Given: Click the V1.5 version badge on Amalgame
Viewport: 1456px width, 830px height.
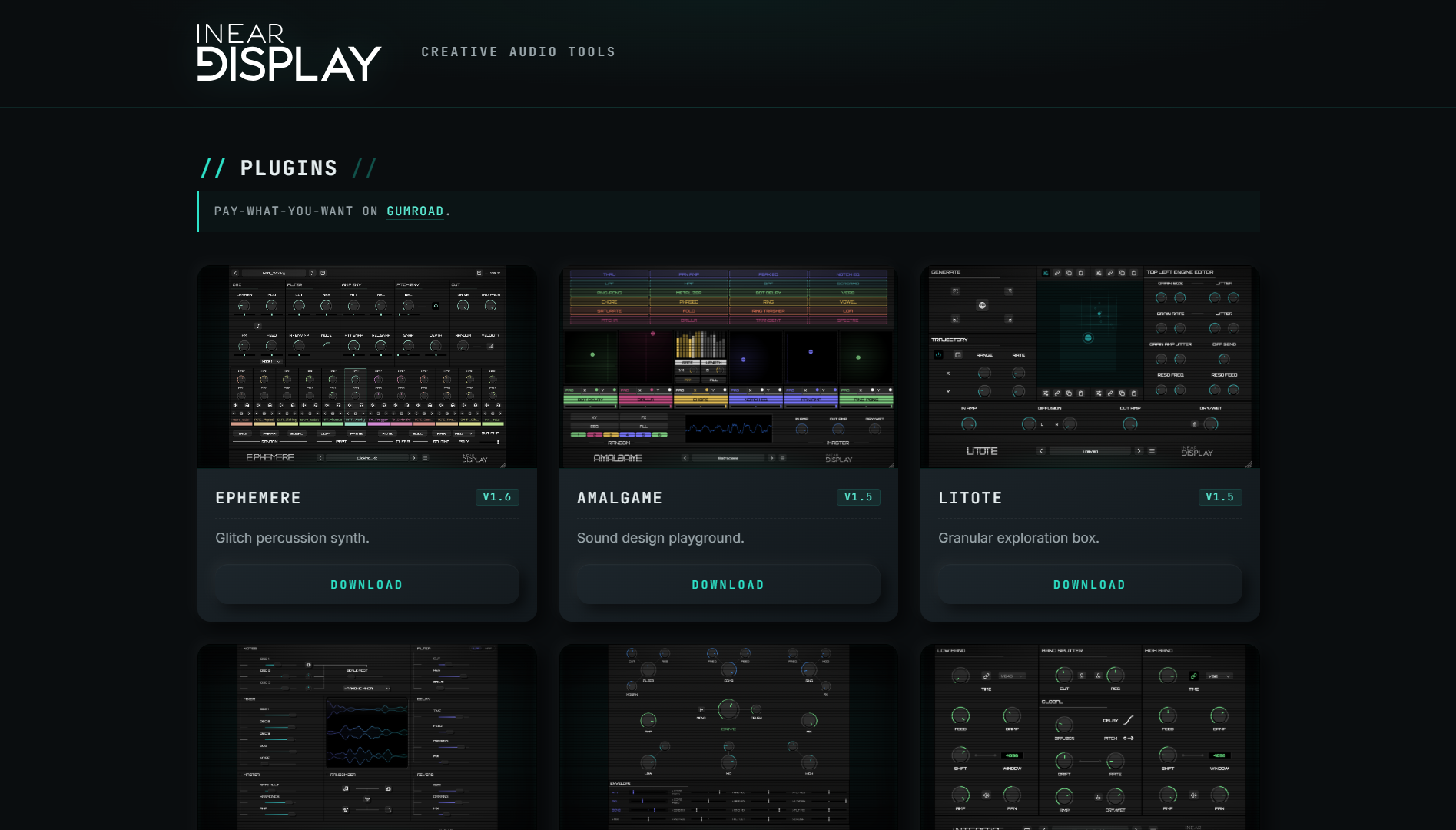Looking at the screenshot, I should coord(858,497).
